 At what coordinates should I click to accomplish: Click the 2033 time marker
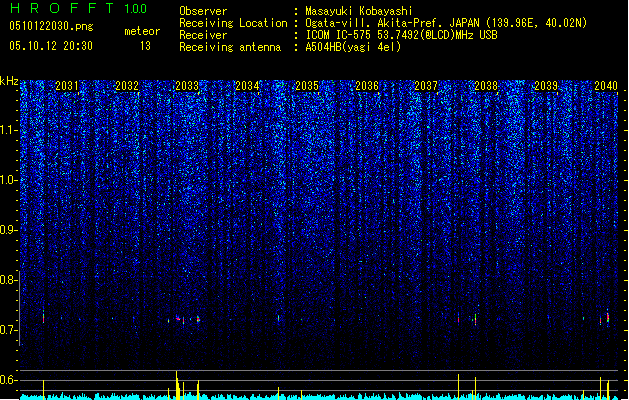coord(187,86)
